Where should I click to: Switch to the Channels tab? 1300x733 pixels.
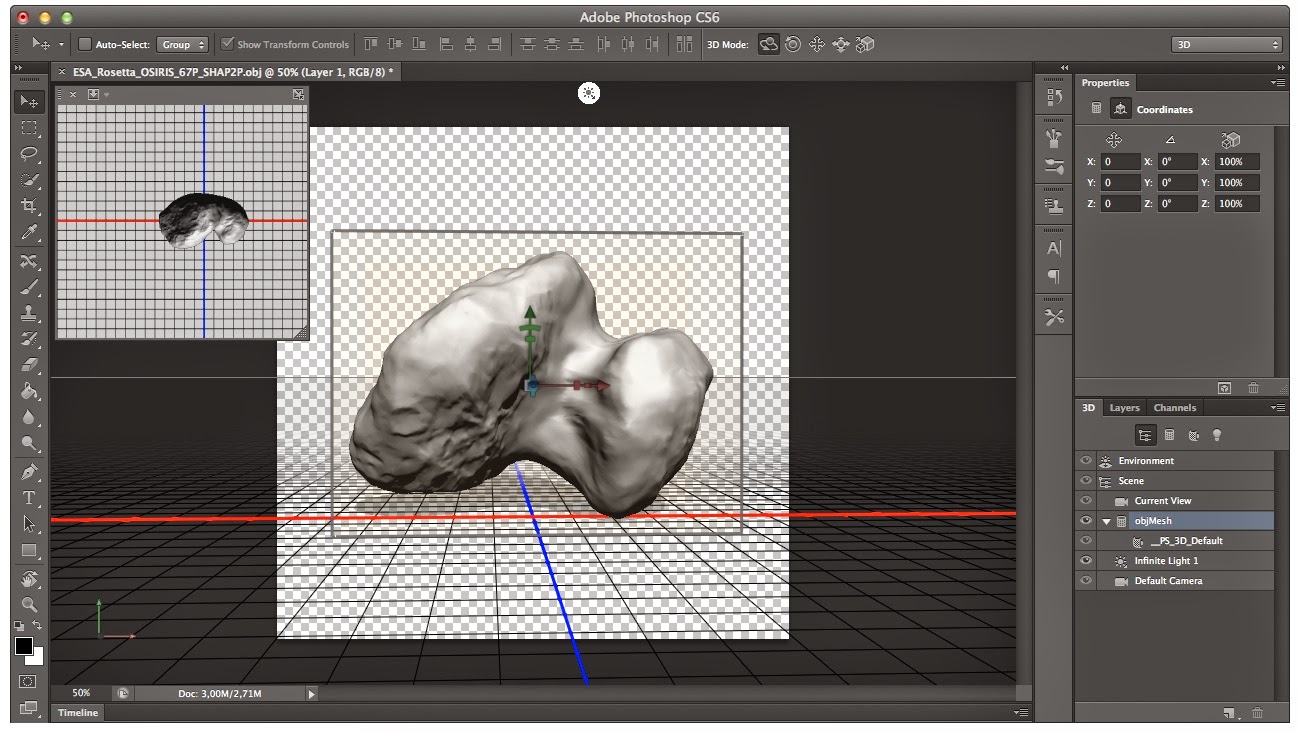click(x=1175, y=408)
